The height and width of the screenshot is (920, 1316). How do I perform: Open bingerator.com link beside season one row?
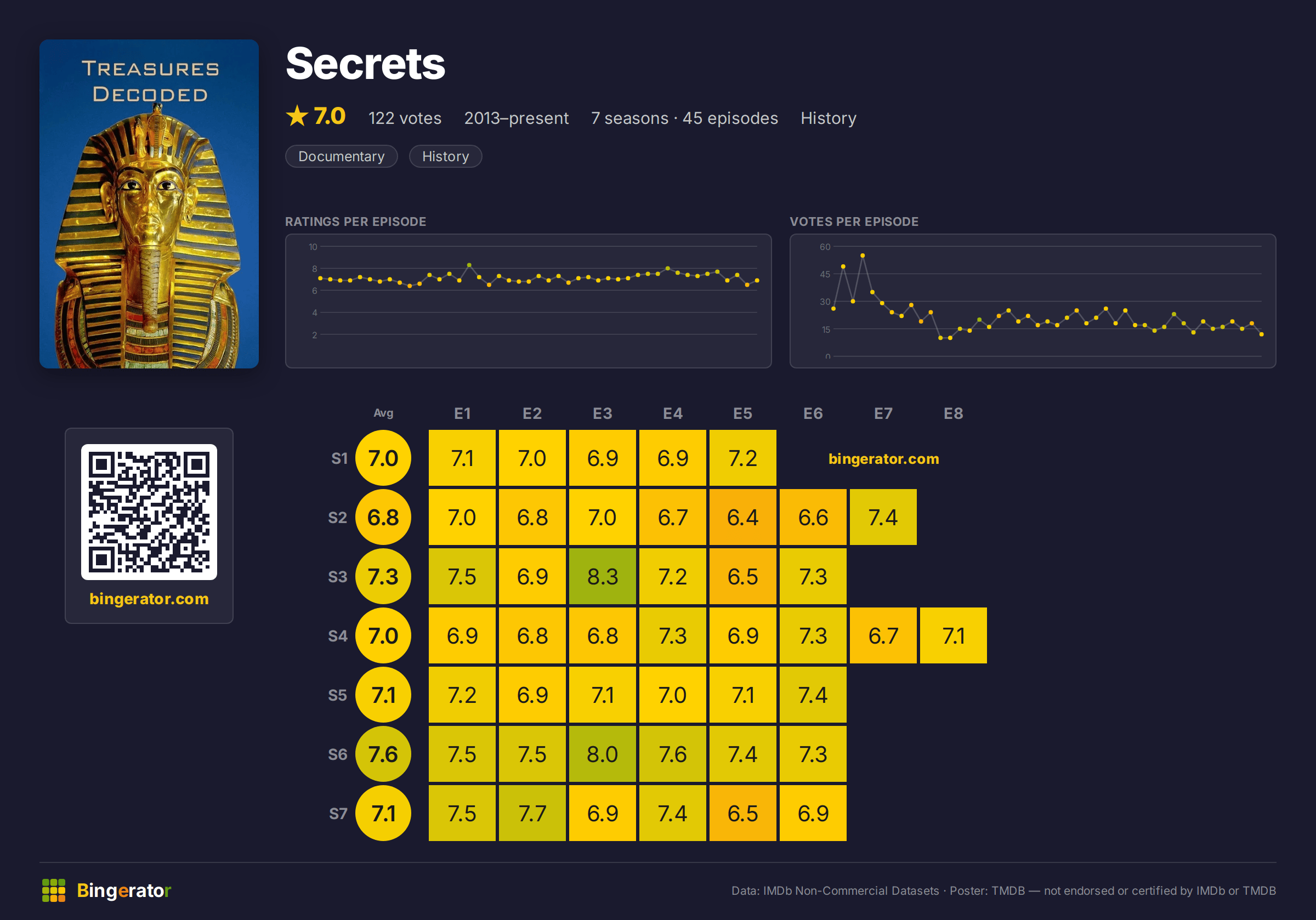tap(883, 458)
